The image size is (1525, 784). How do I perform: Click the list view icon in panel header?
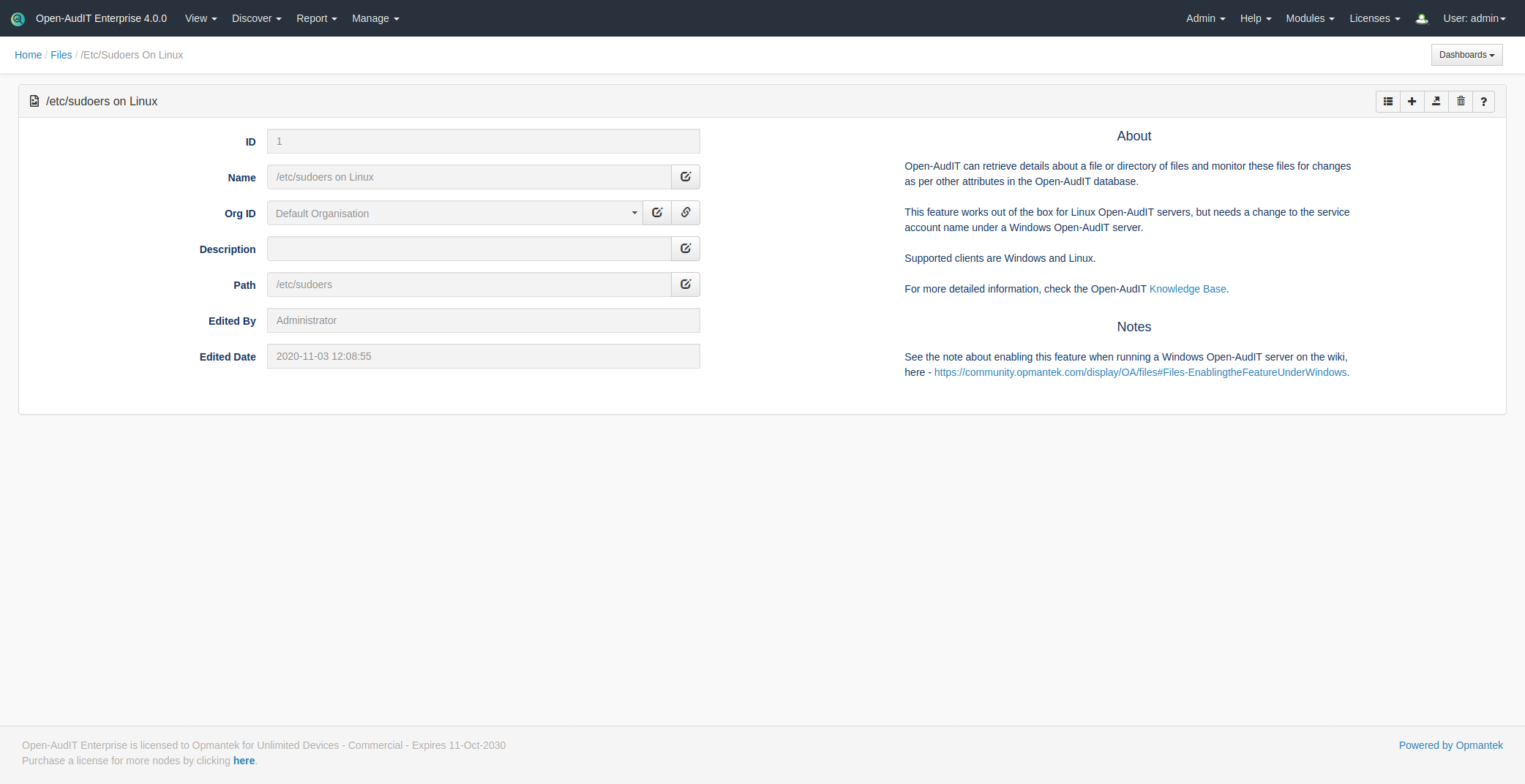click(x=1387, y=102)
